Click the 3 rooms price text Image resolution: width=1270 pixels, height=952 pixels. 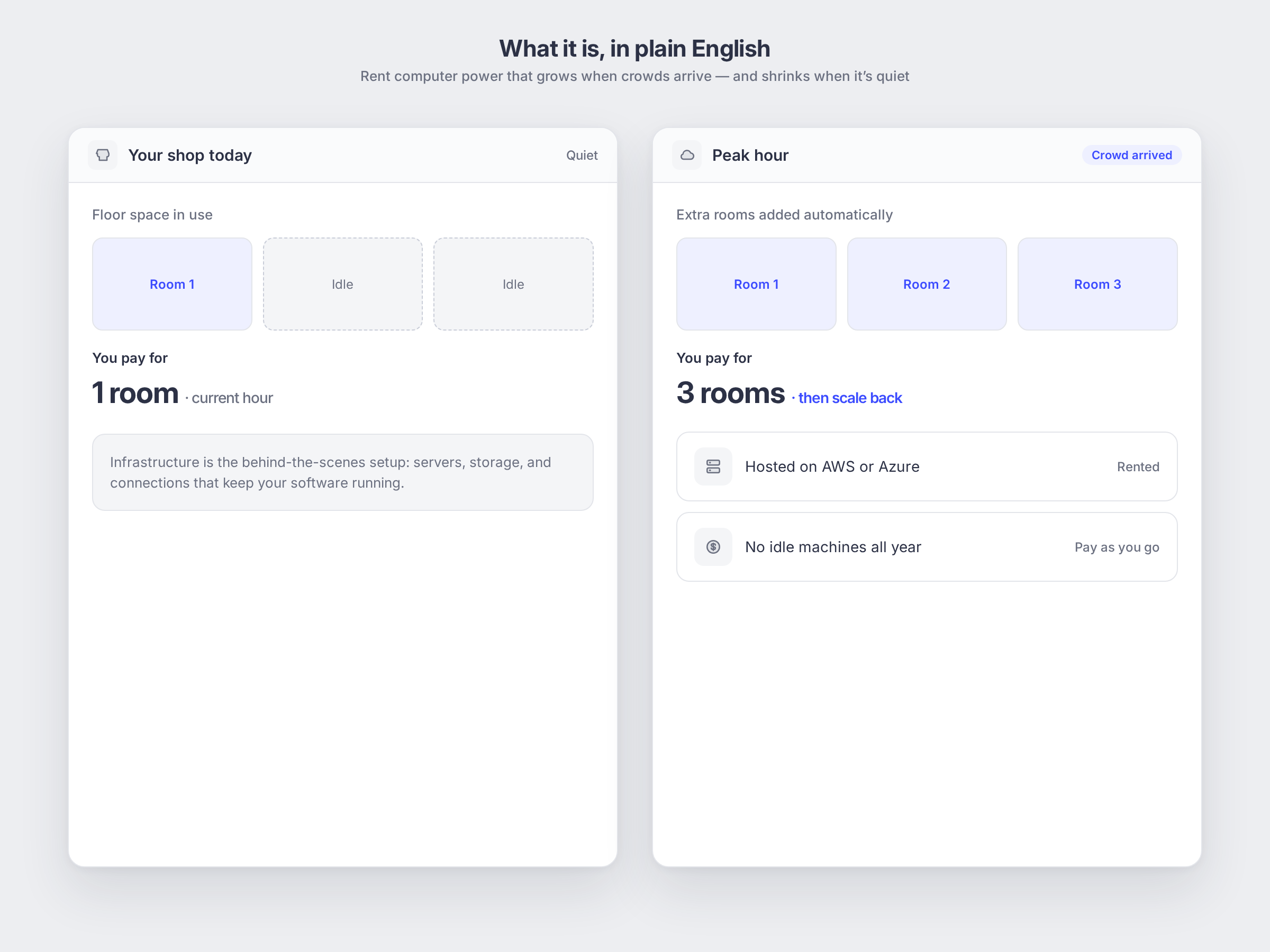730,393
